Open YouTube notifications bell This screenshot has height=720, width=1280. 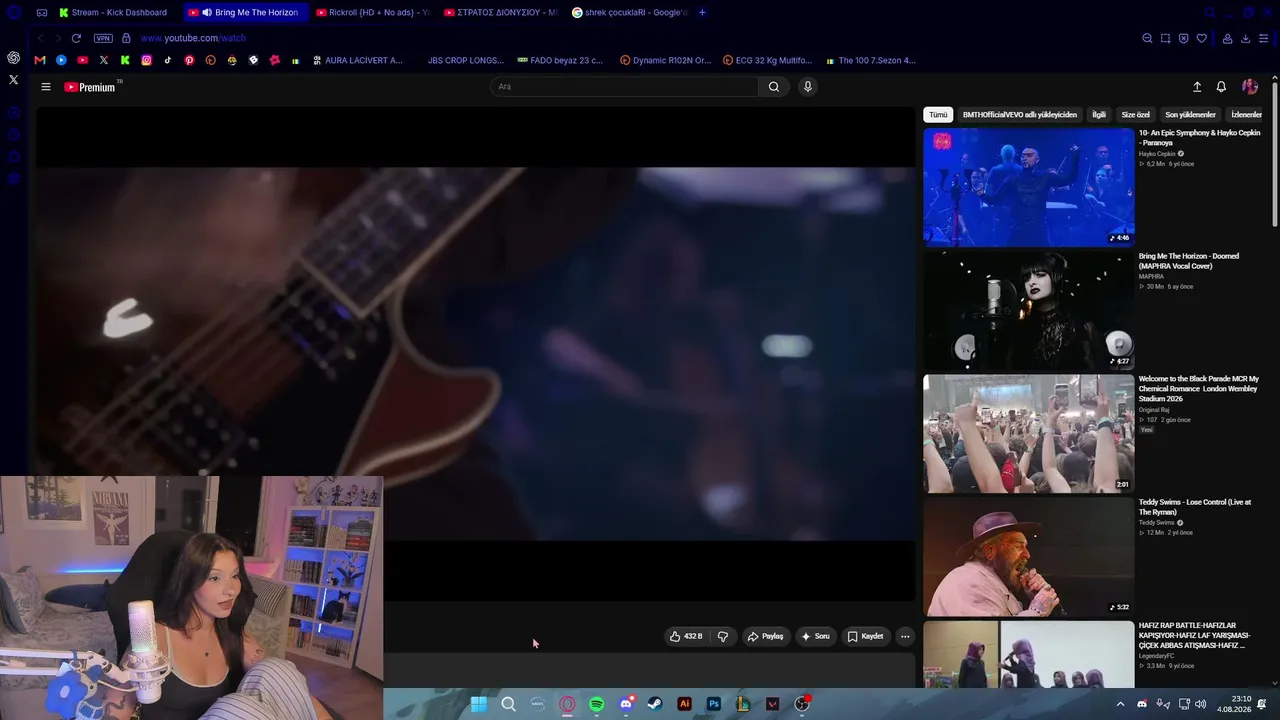1221,87
